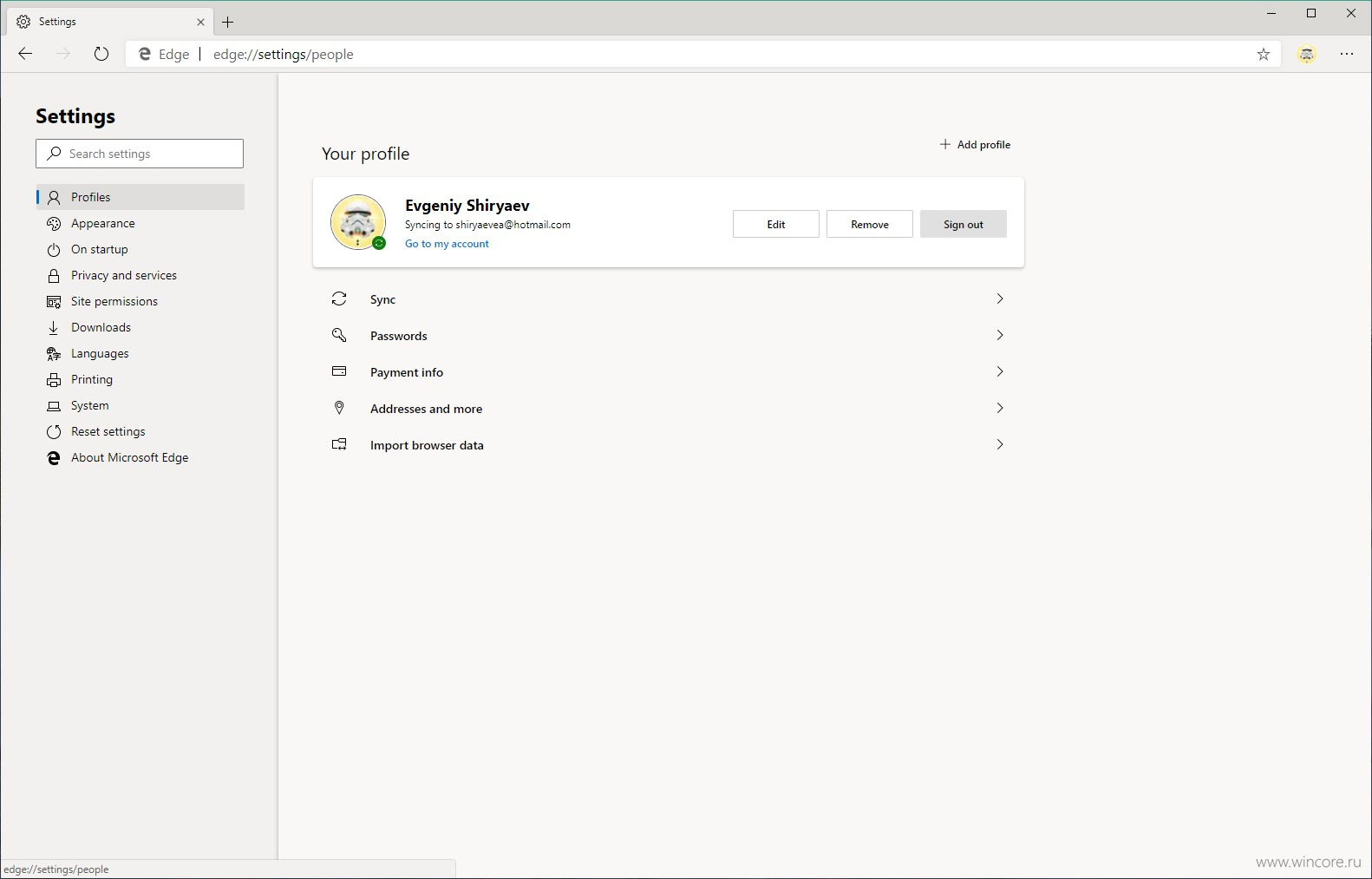
Task: Click the Sign out button
Action: 964,224
